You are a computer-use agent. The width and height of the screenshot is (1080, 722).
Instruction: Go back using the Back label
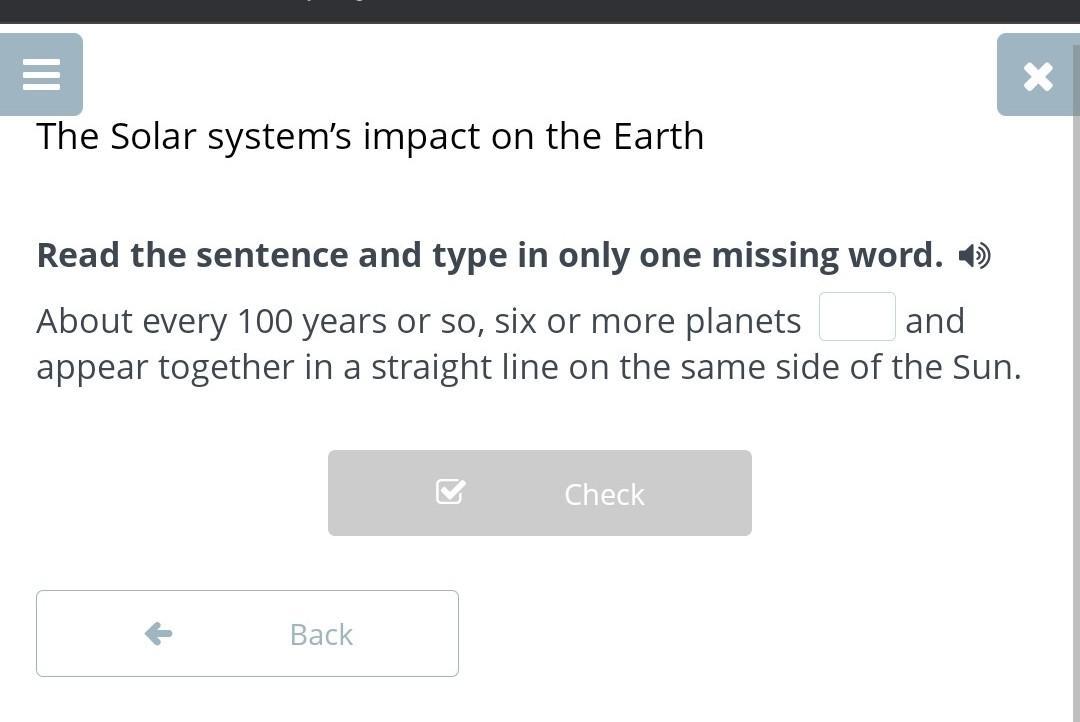tap(321, 634)
